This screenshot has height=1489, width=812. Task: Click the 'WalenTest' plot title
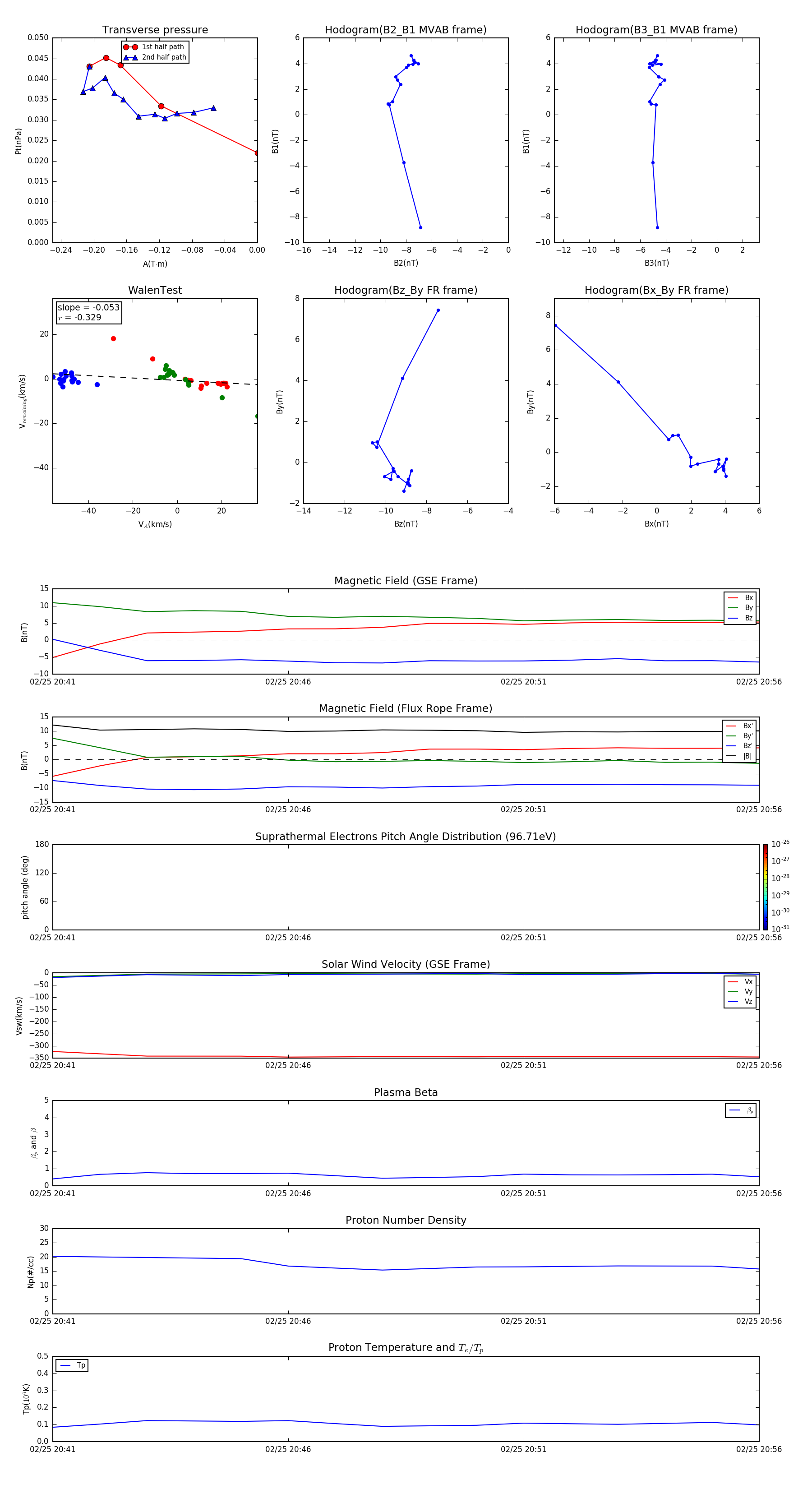coord(155,290)
